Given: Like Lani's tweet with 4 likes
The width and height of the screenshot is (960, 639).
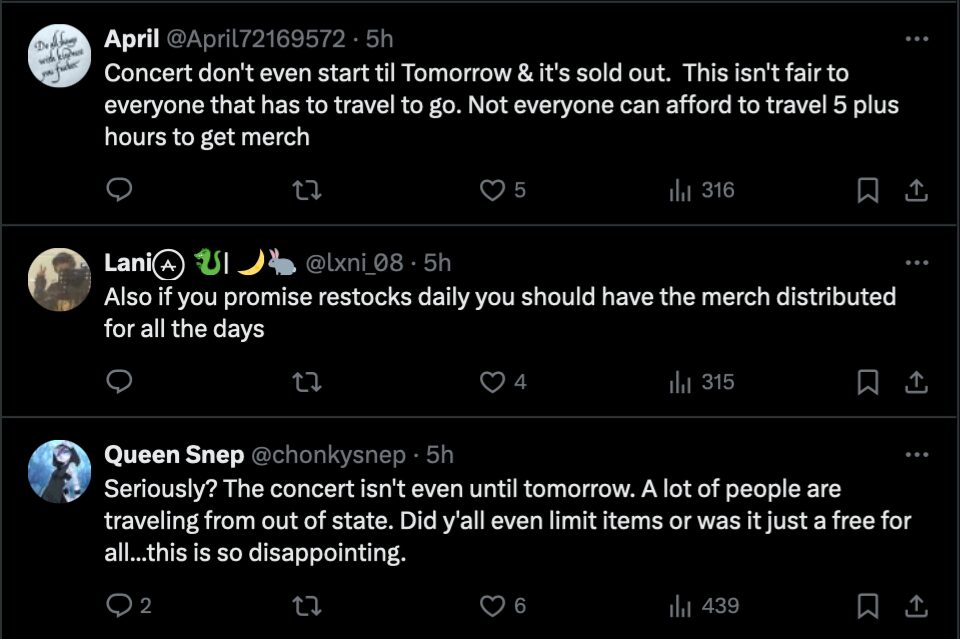Looking at the screenshot, I should [493, 382].
